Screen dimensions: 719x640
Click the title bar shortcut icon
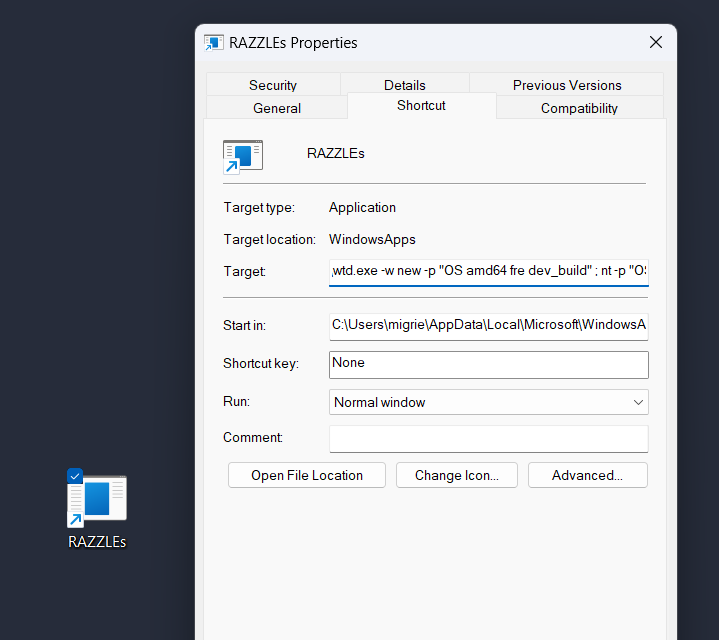(214, 43)
